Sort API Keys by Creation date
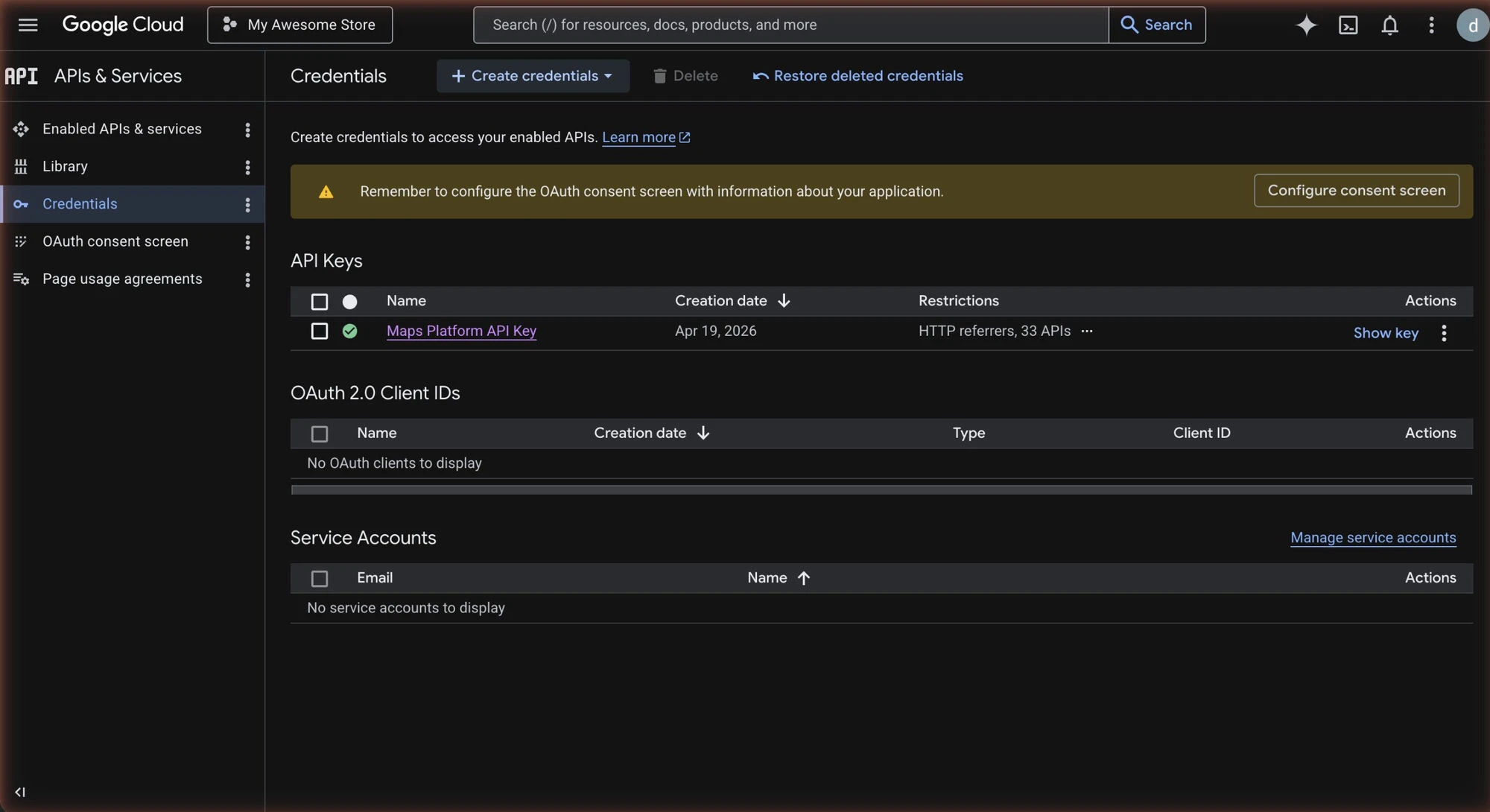The height and width of the screenshot is (812, 1490). [x=732, y=301]
